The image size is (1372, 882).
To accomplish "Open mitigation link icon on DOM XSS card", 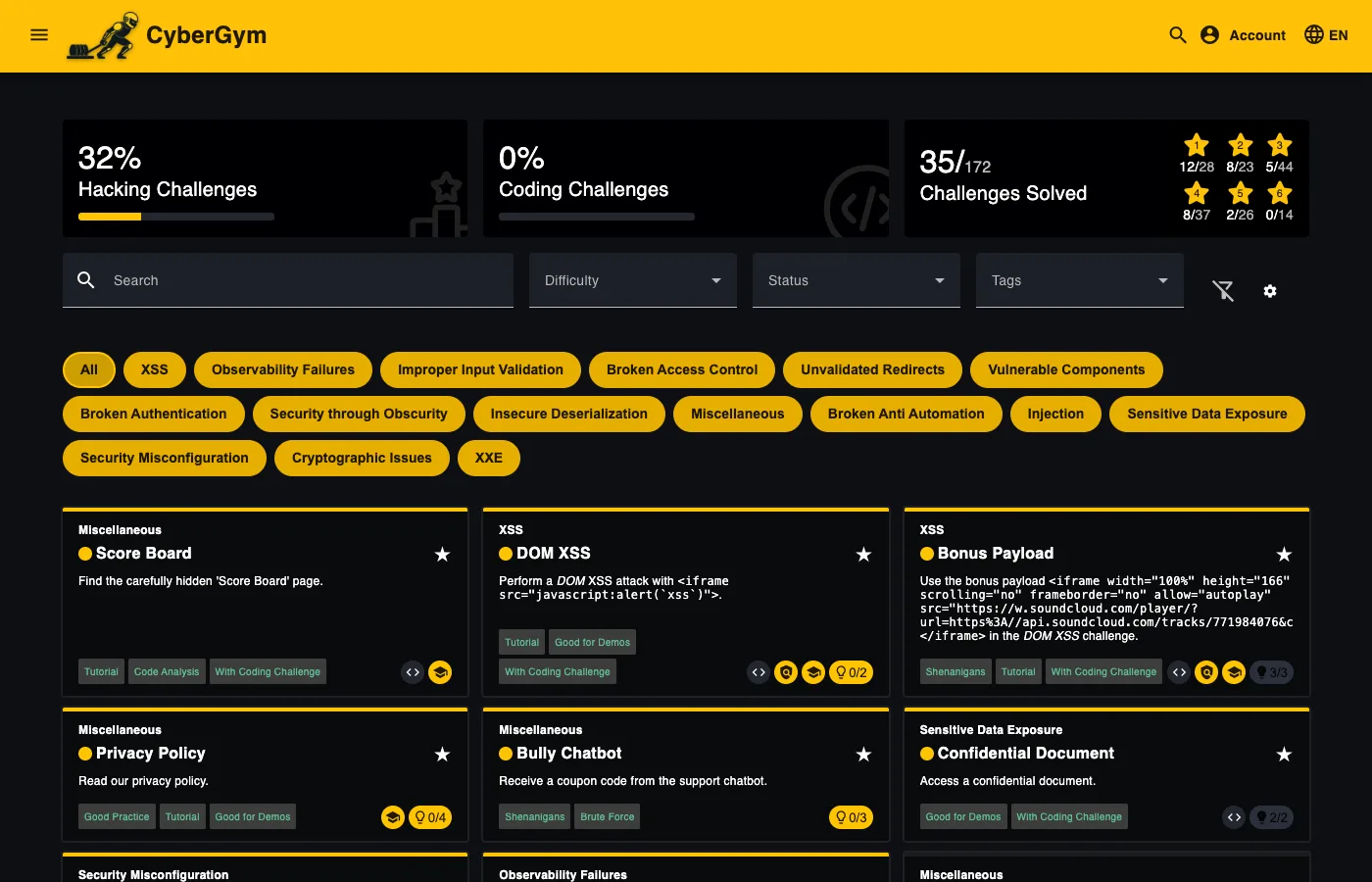I will point(786,672).
